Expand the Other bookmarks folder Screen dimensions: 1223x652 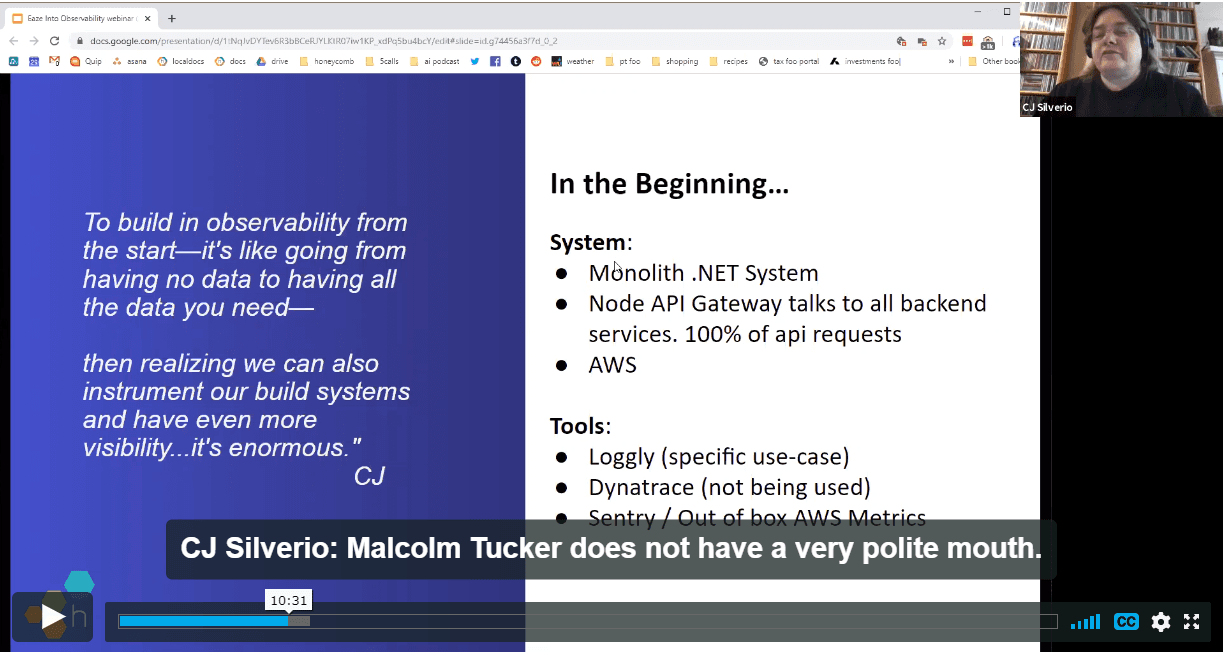coord(993,61)
